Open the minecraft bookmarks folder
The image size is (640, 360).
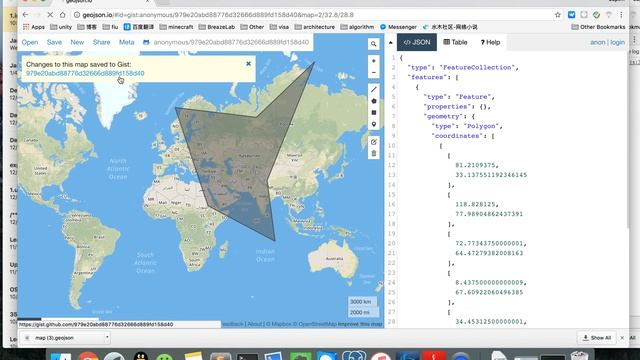[176, 27]
